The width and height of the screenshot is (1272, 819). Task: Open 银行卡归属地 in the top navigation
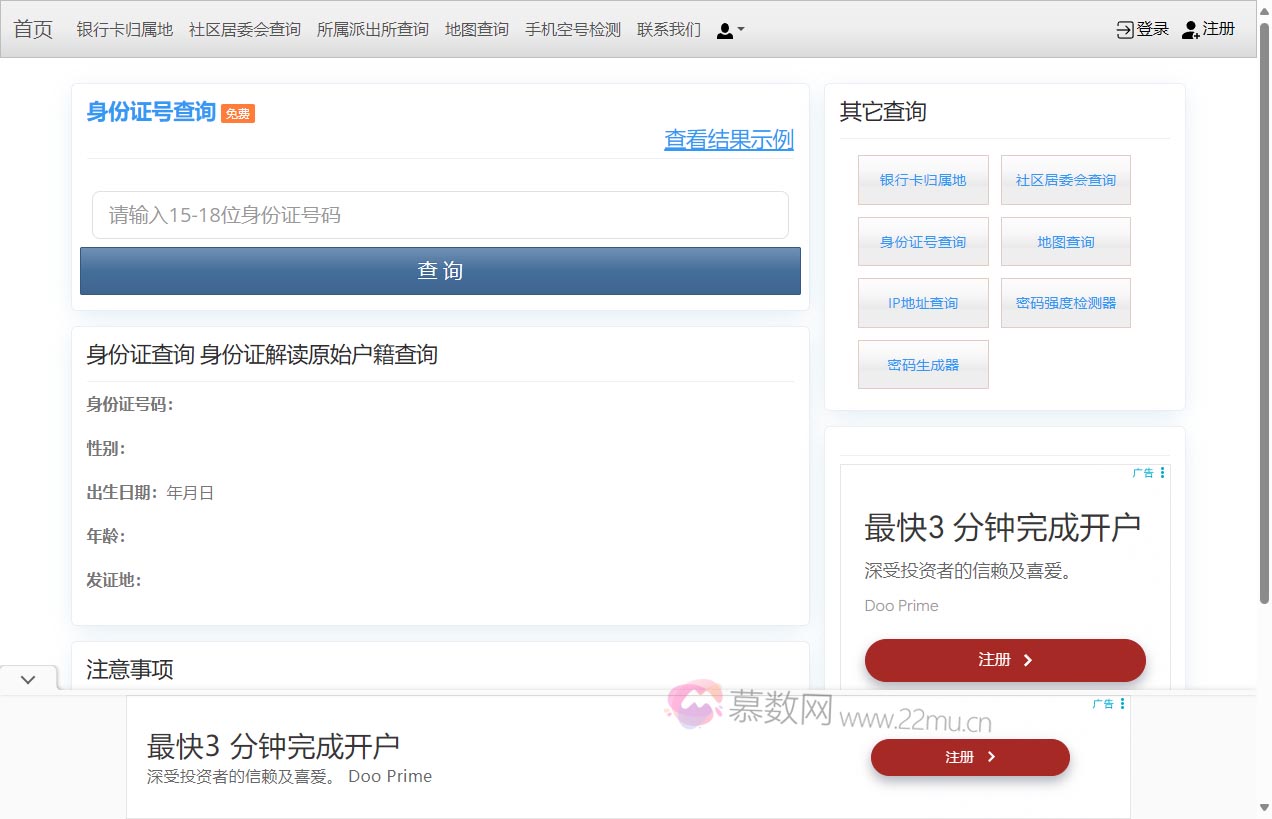pos(124,30)
